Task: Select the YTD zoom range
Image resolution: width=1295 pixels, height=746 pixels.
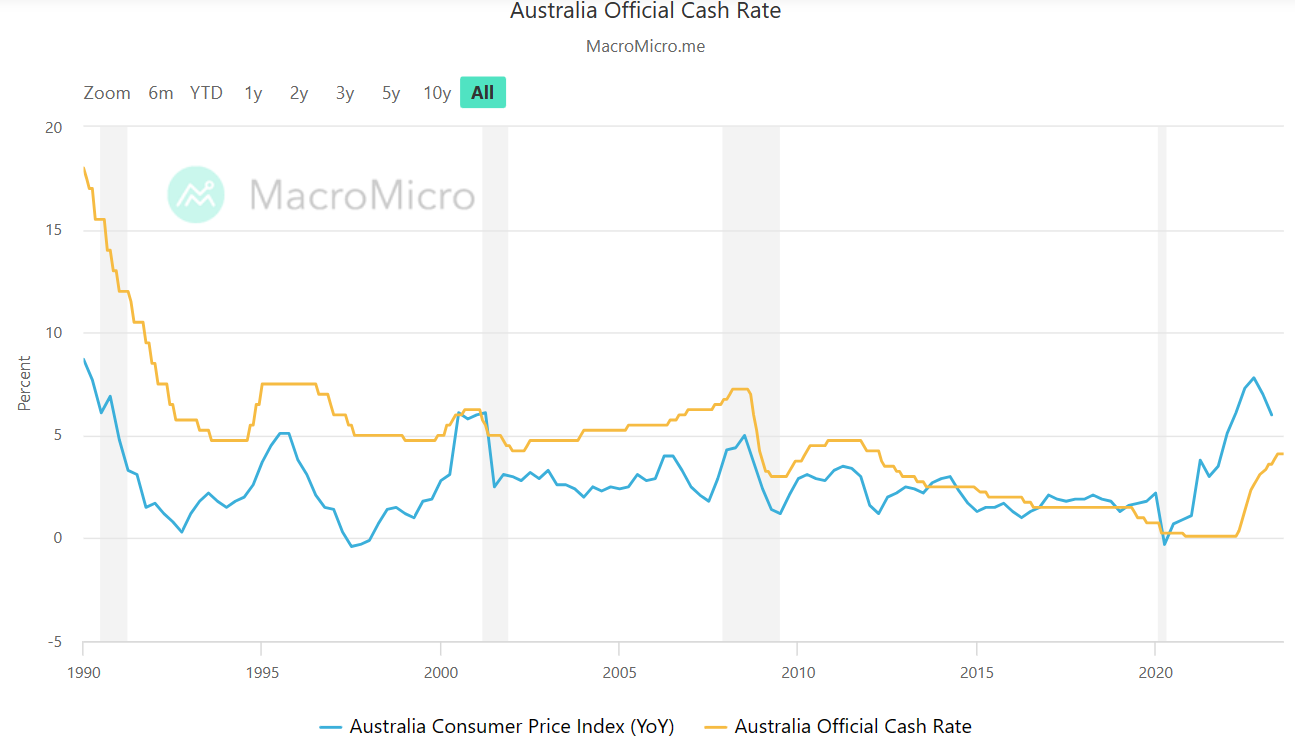Action: (x=206, y=93)
